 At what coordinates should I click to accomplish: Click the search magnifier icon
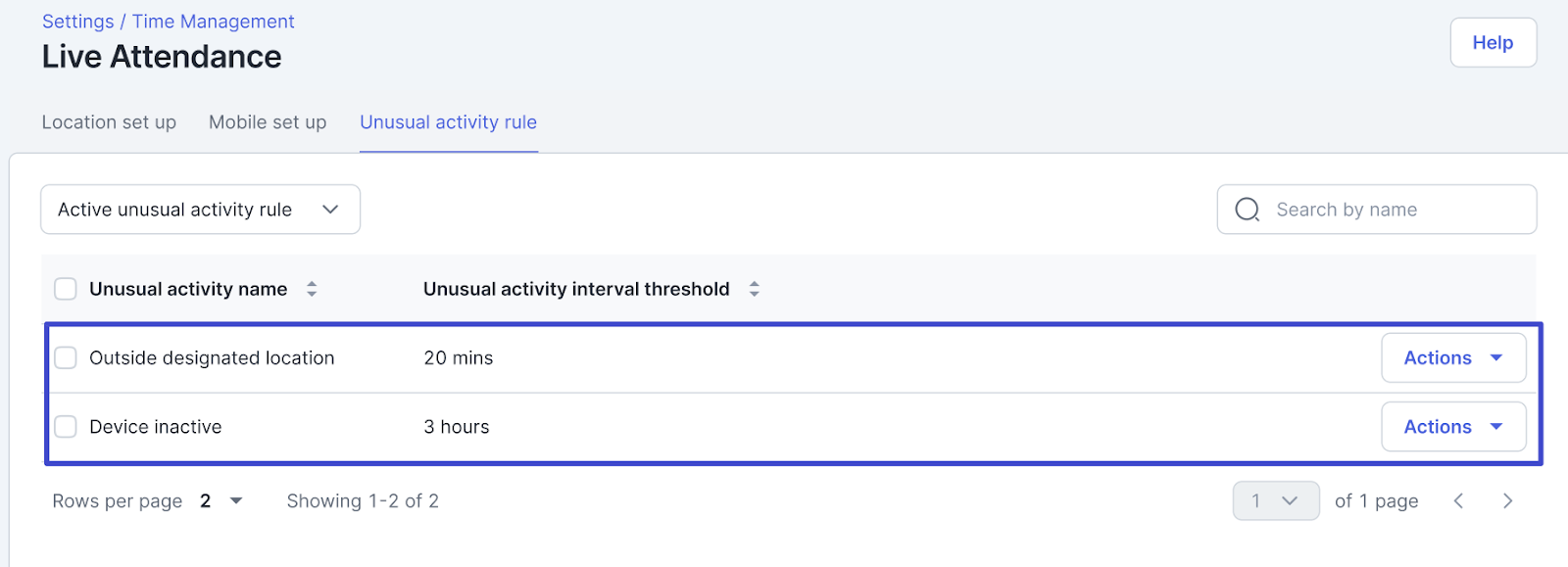1247,210
